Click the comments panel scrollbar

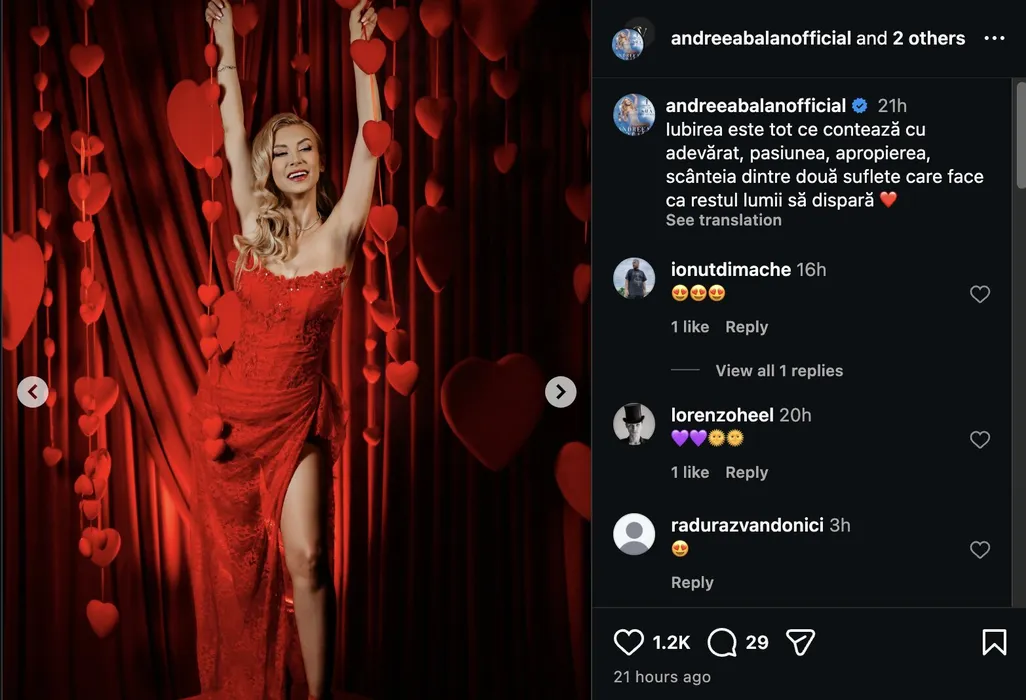tap(1019, 140)
